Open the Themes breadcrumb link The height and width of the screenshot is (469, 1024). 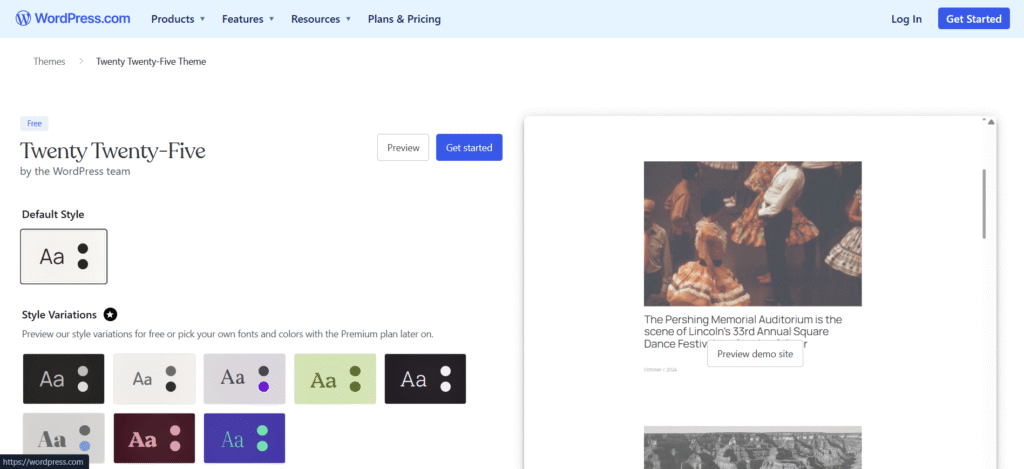50,61
